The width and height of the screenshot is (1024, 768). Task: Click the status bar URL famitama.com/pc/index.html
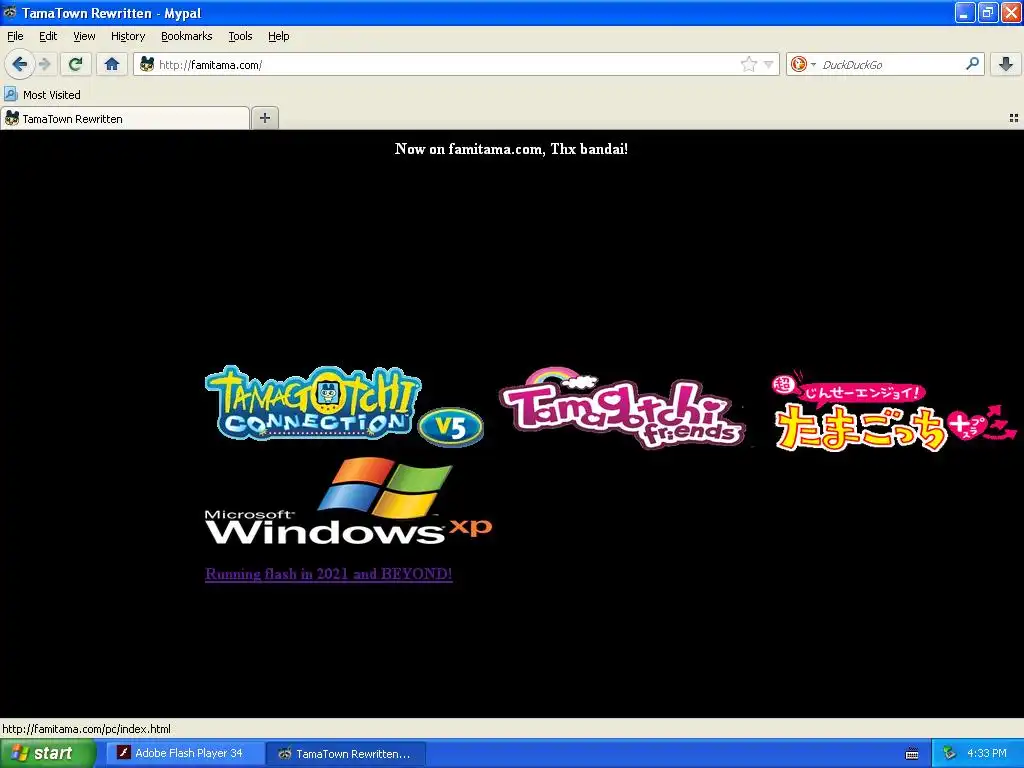coord(86,729)
